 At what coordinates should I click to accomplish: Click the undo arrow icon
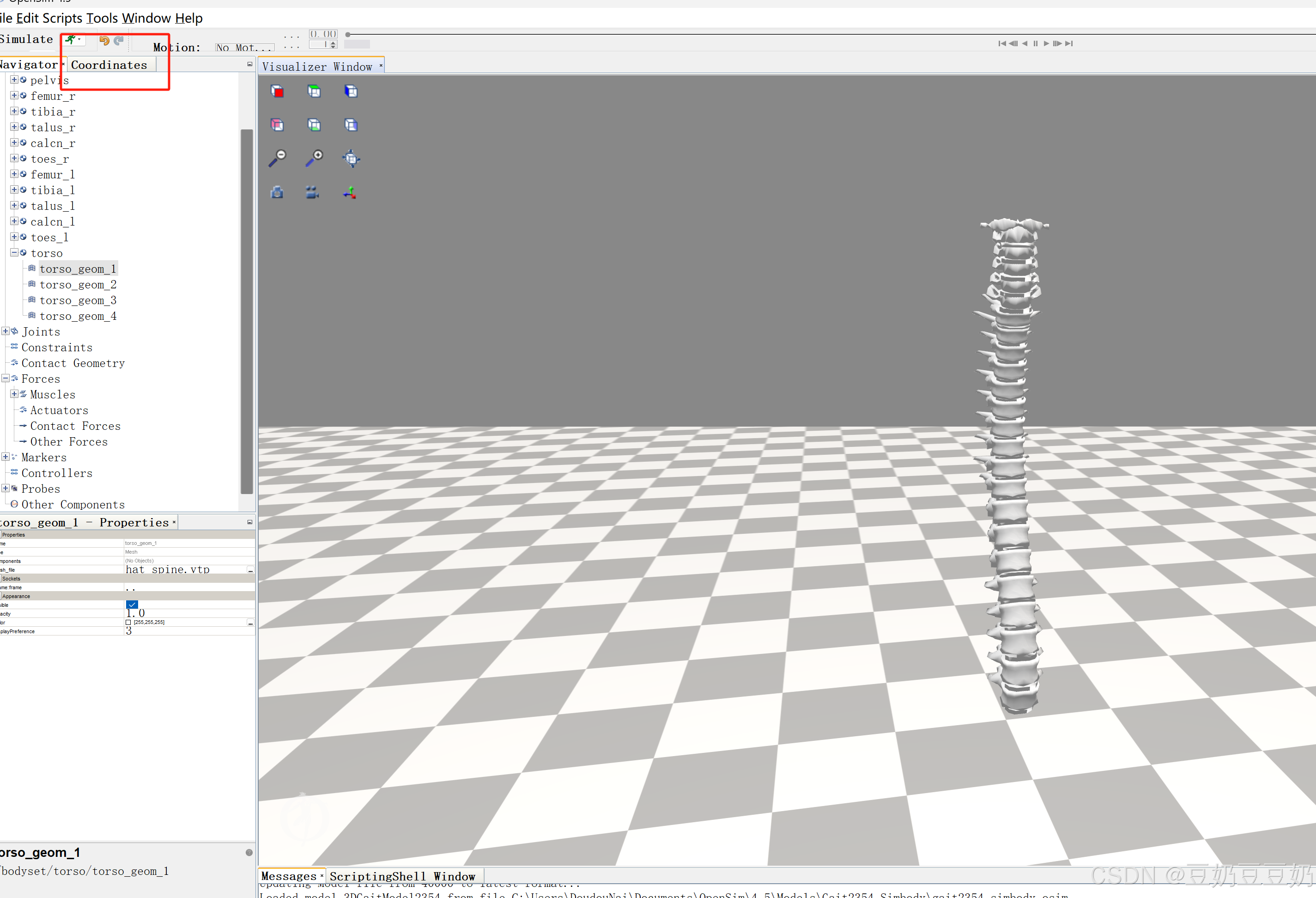click(104, 40)
